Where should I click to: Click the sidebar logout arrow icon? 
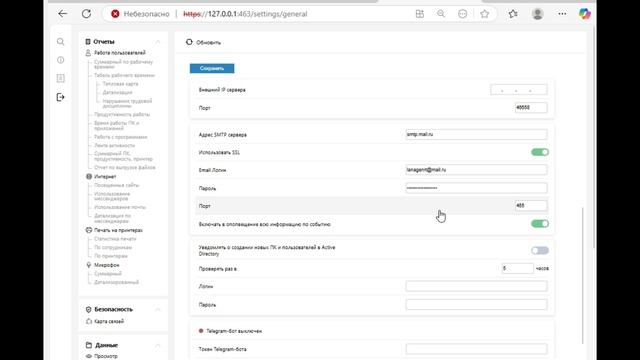click(60, 97)
